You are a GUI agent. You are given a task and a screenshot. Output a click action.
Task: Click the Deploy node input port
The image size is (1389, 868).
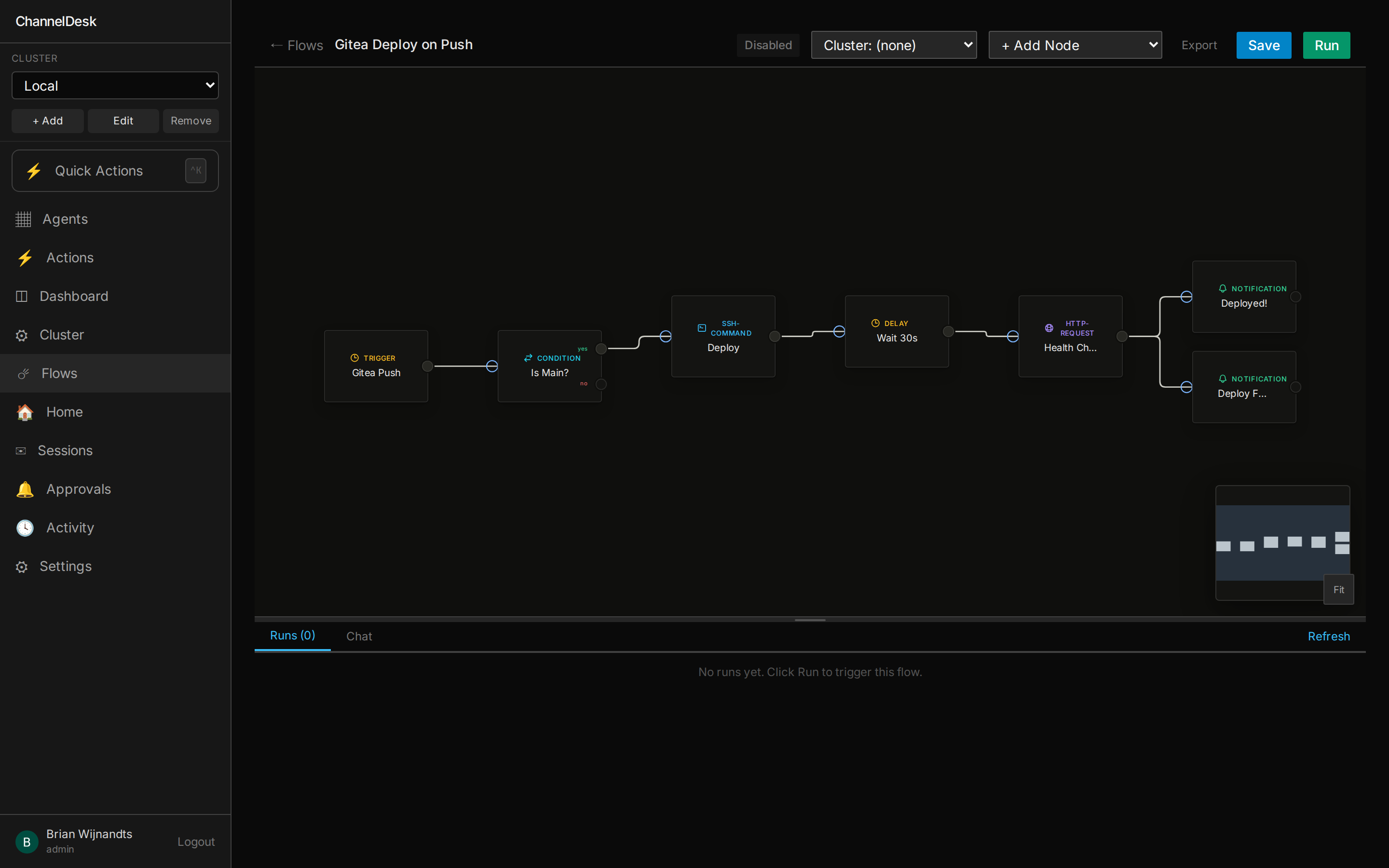pyautogui.click(x=666, y=337)
